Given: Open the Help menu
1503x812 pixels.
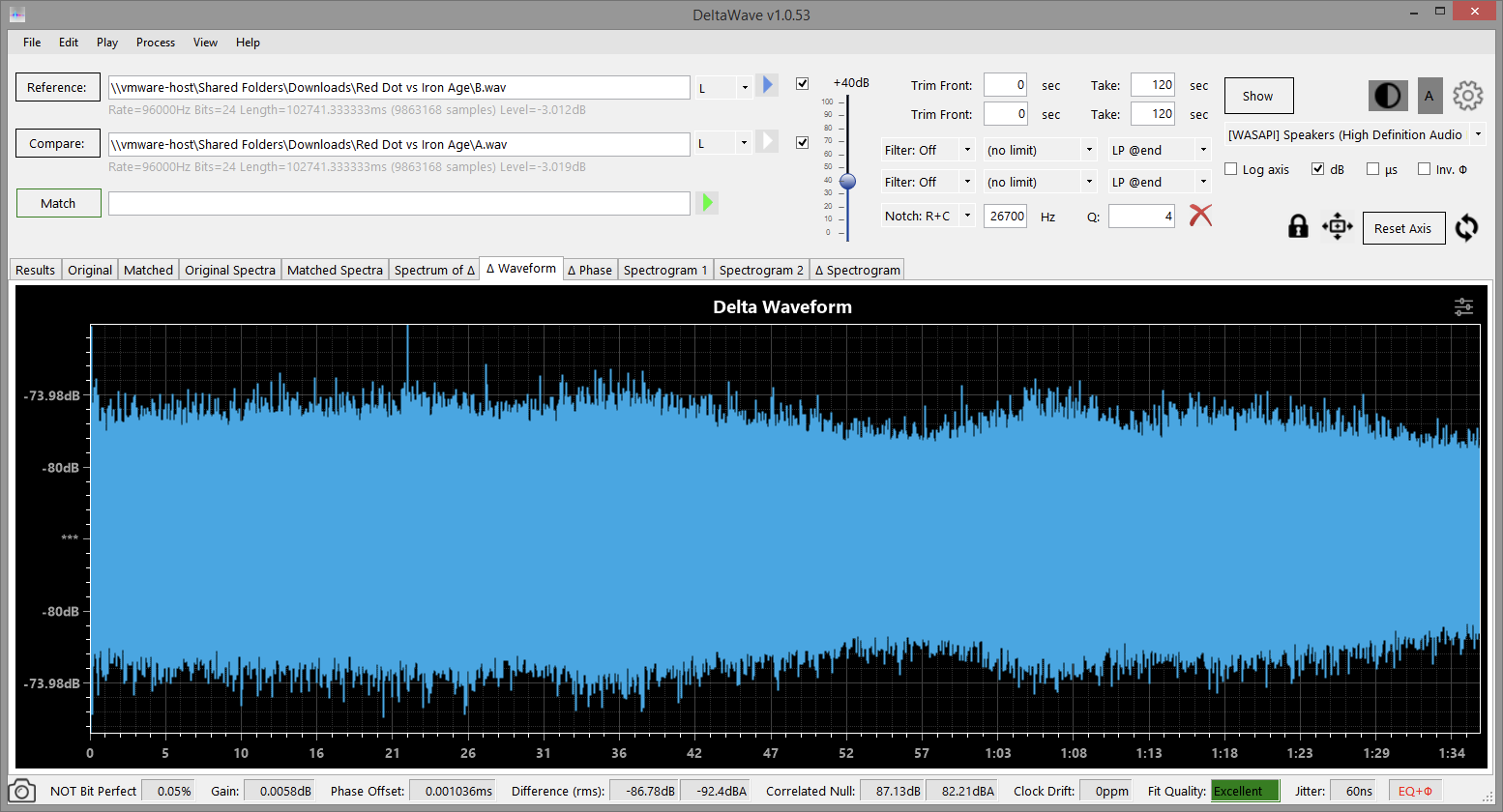Looking at the screenshot, I should point(249,43).
